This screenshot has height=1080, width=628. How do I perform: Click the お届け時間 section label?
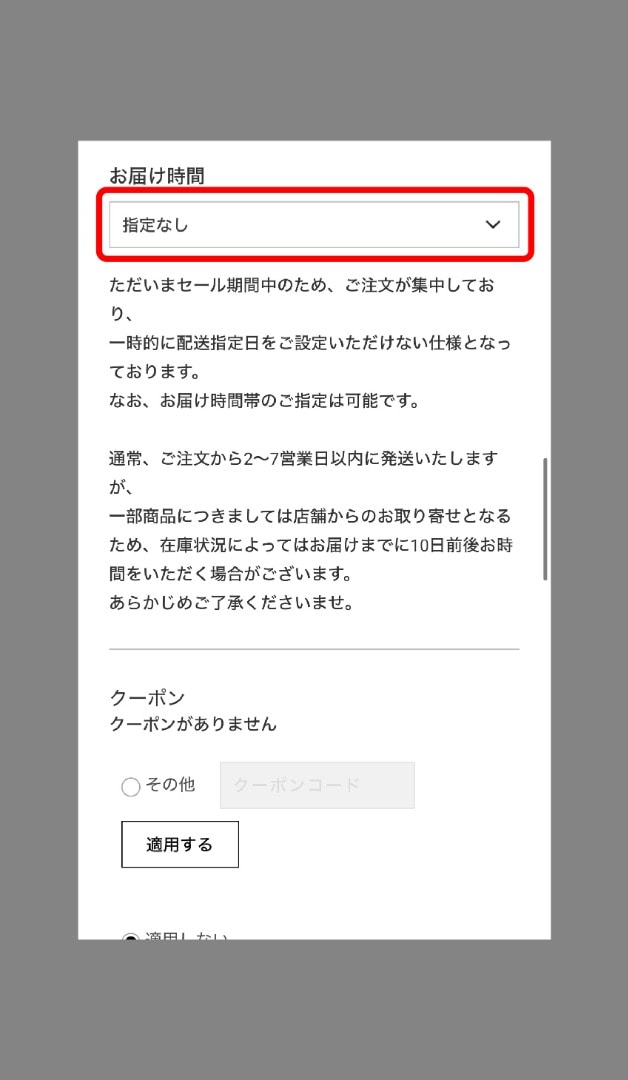(156, 176)
